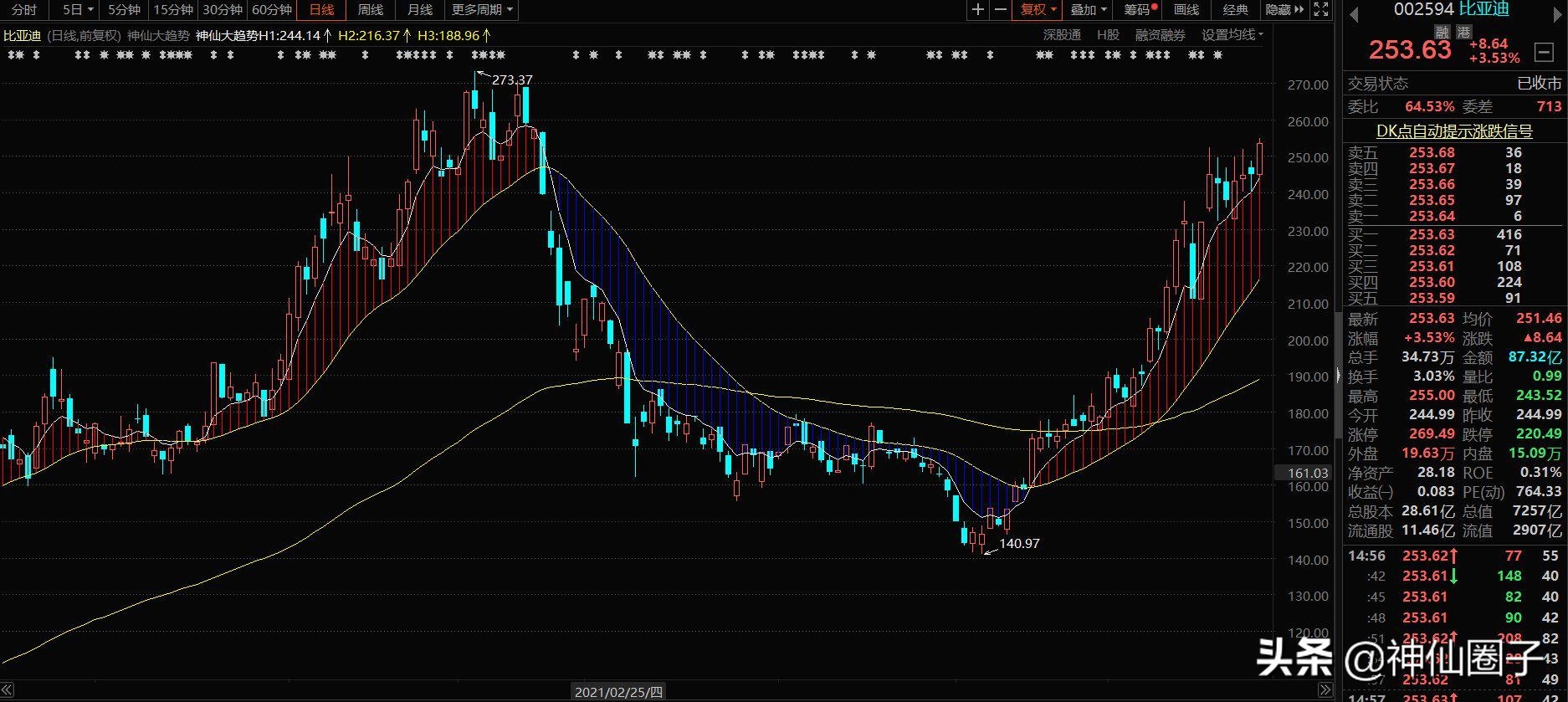Switch to the 60分钟 period tab
The width and height of the screenshot is (1568, 702).
tap(272, 10)
